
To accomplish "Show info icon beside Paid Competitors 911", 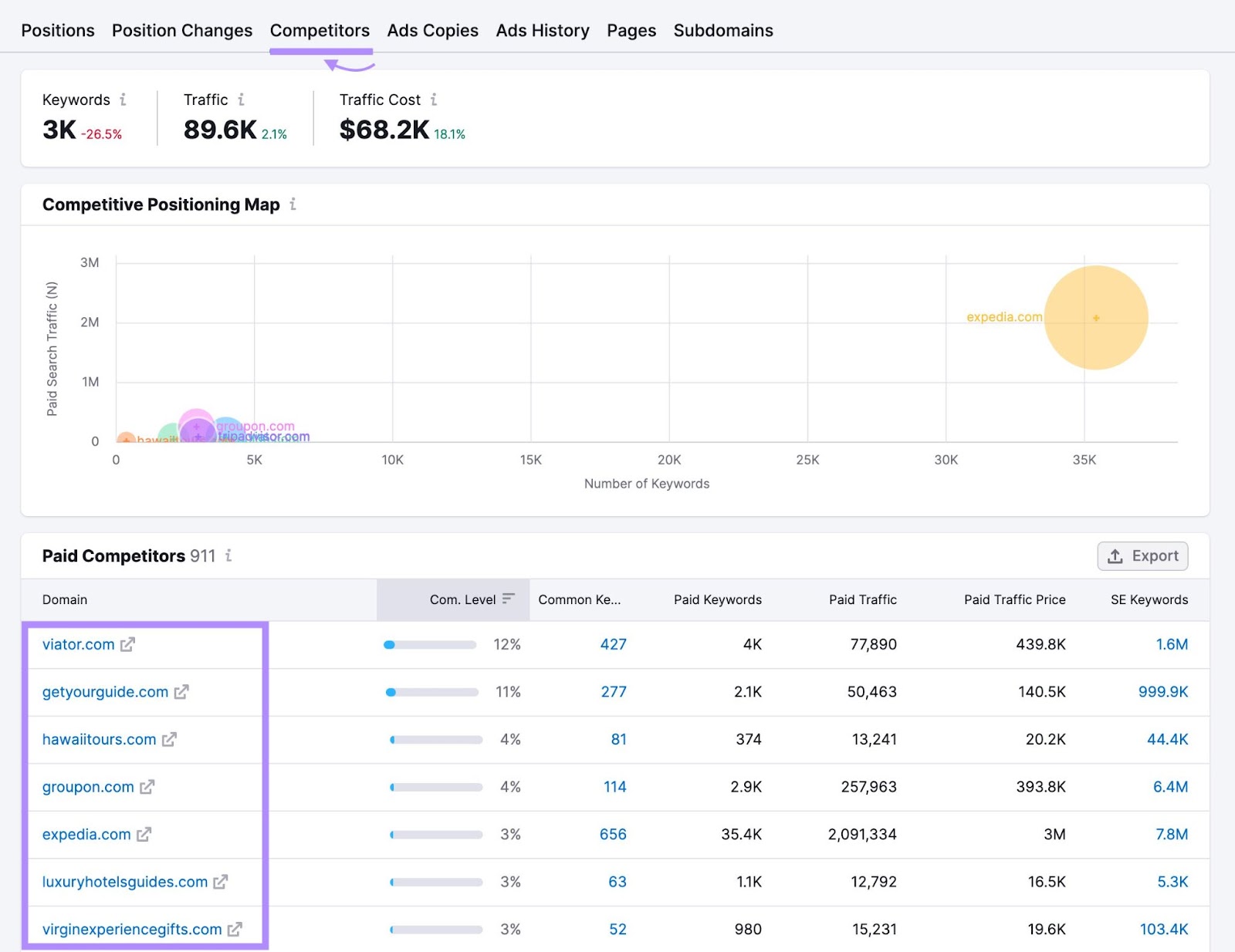I will point(228,555).
